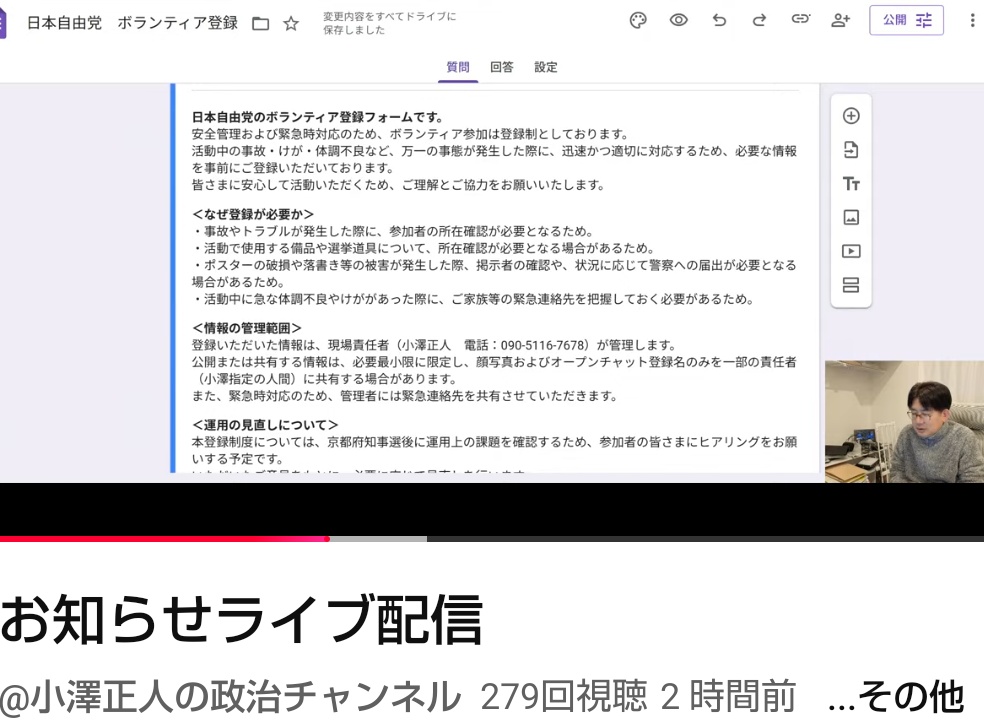The height and width of the screenshot is (720, 984).
Task: Undo the last change
Action: click(719, 21)
